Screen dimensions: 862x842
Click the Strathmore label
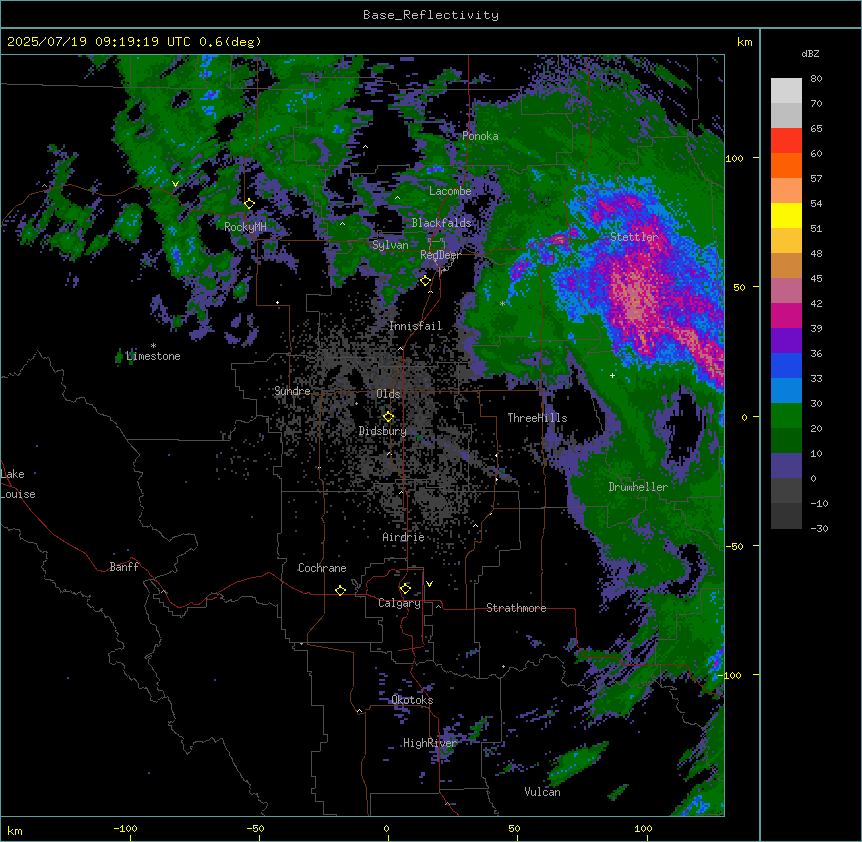tap(516, 608)
